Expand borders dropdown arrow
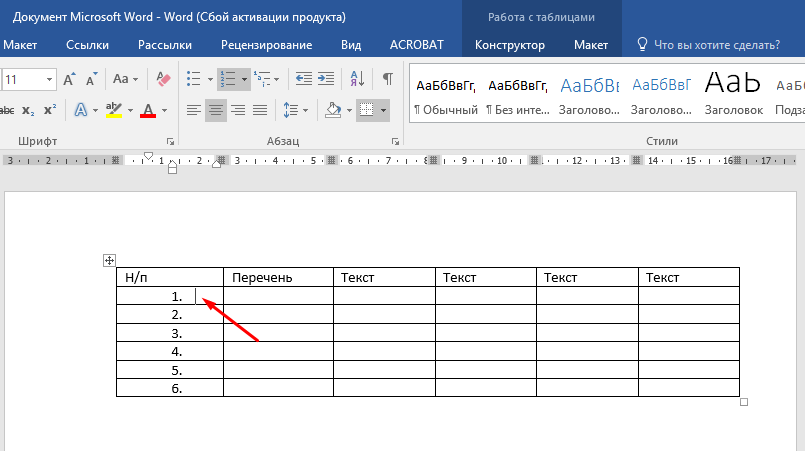This screenshot has width=805, height=451. (x=383, y=111)
